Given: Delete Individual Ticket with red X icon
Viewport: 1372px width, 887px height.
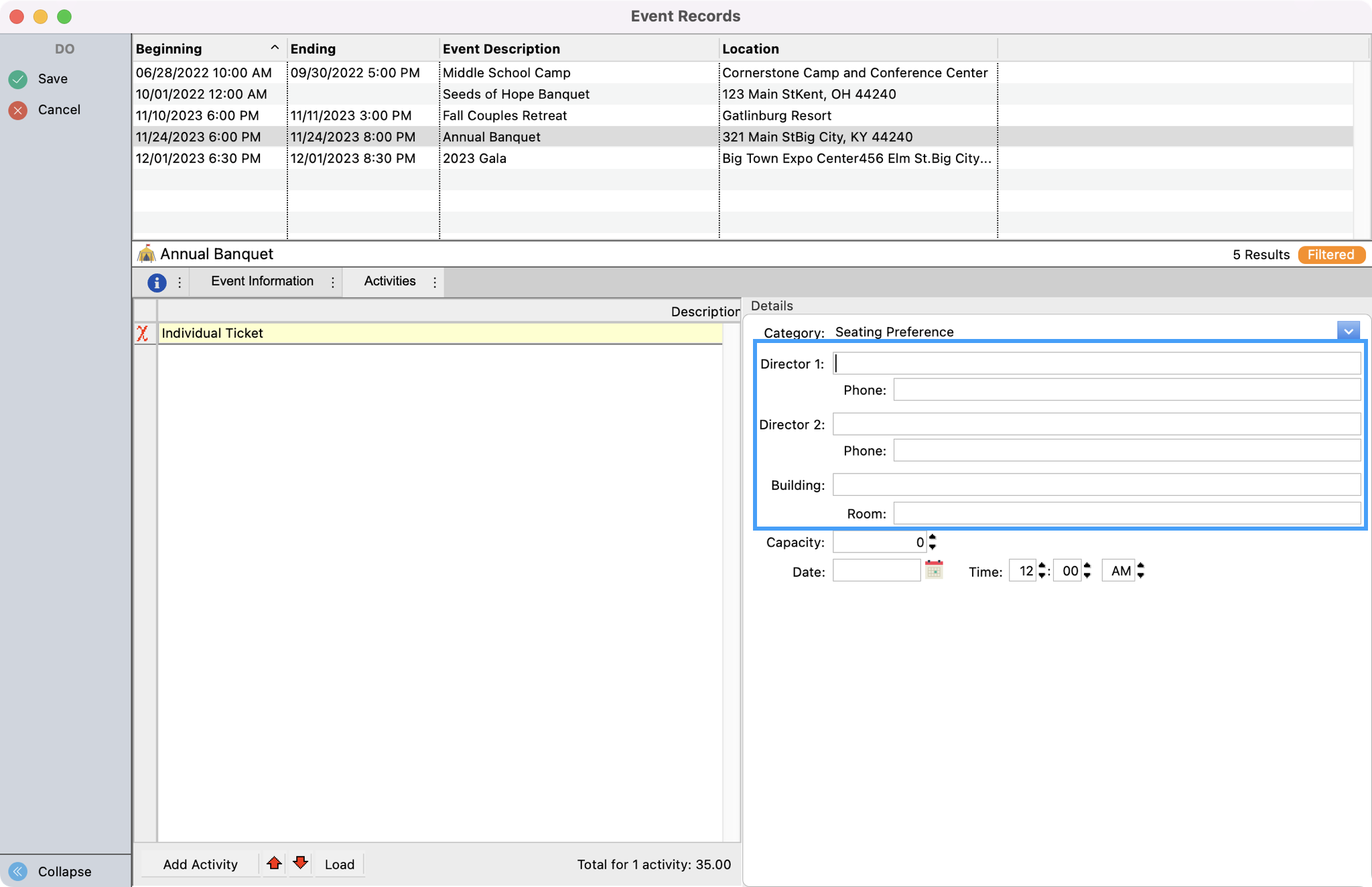Looking at the screenshot, I should click(x=143, y=334).
